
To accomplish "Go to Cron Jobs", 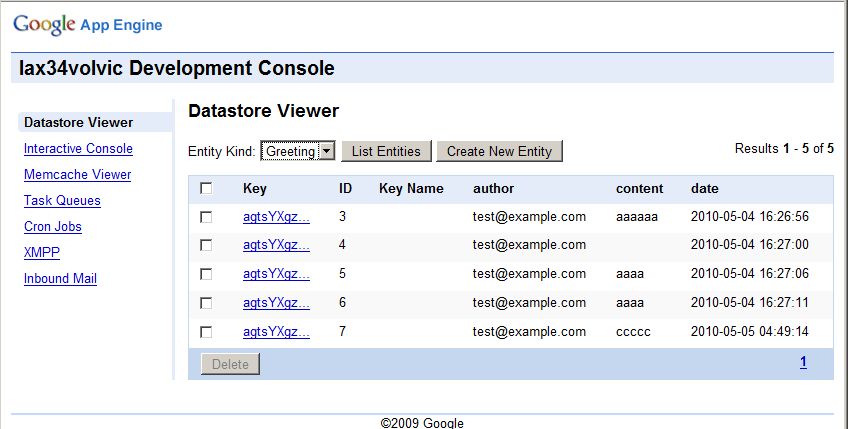I will click(x=53, y=226).
